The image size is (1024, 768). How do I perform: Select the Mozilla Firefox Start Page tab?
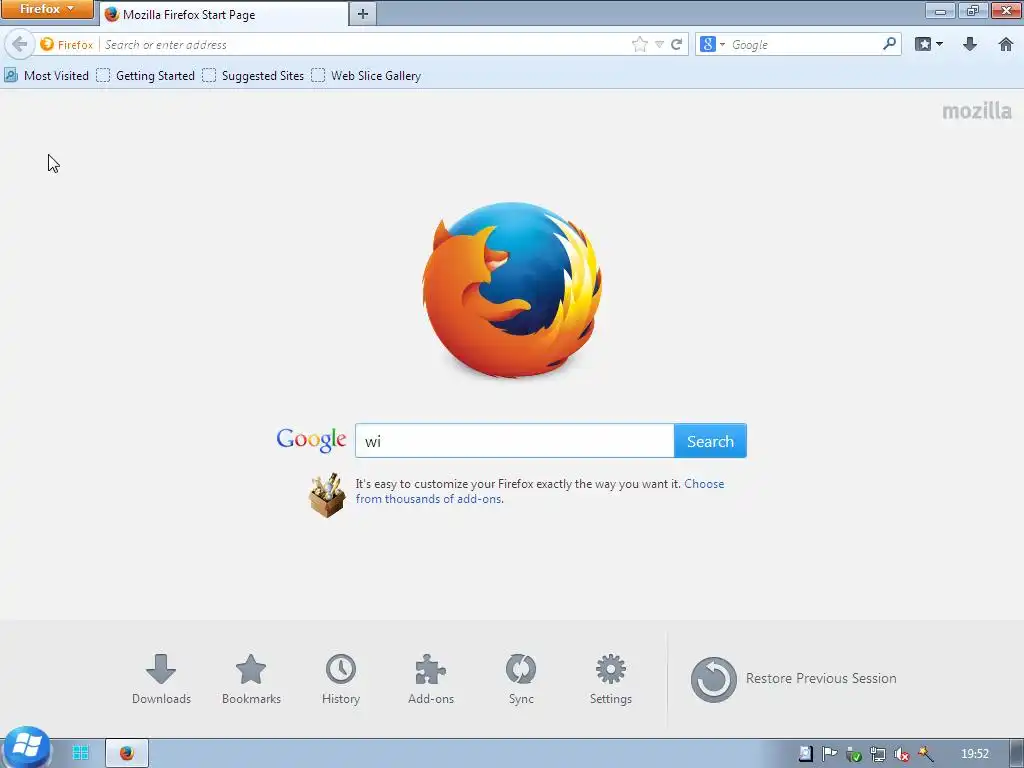(x=224, y=14)
